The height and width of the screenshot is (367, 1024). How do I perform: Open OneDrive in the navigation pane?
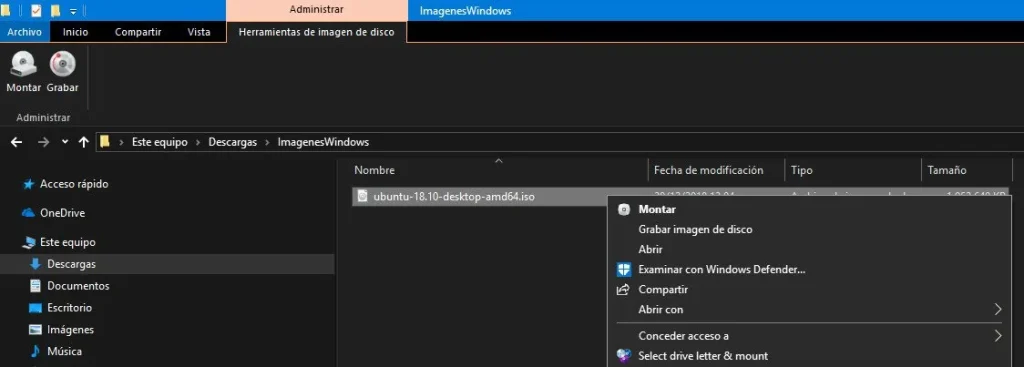click(62, 213)
